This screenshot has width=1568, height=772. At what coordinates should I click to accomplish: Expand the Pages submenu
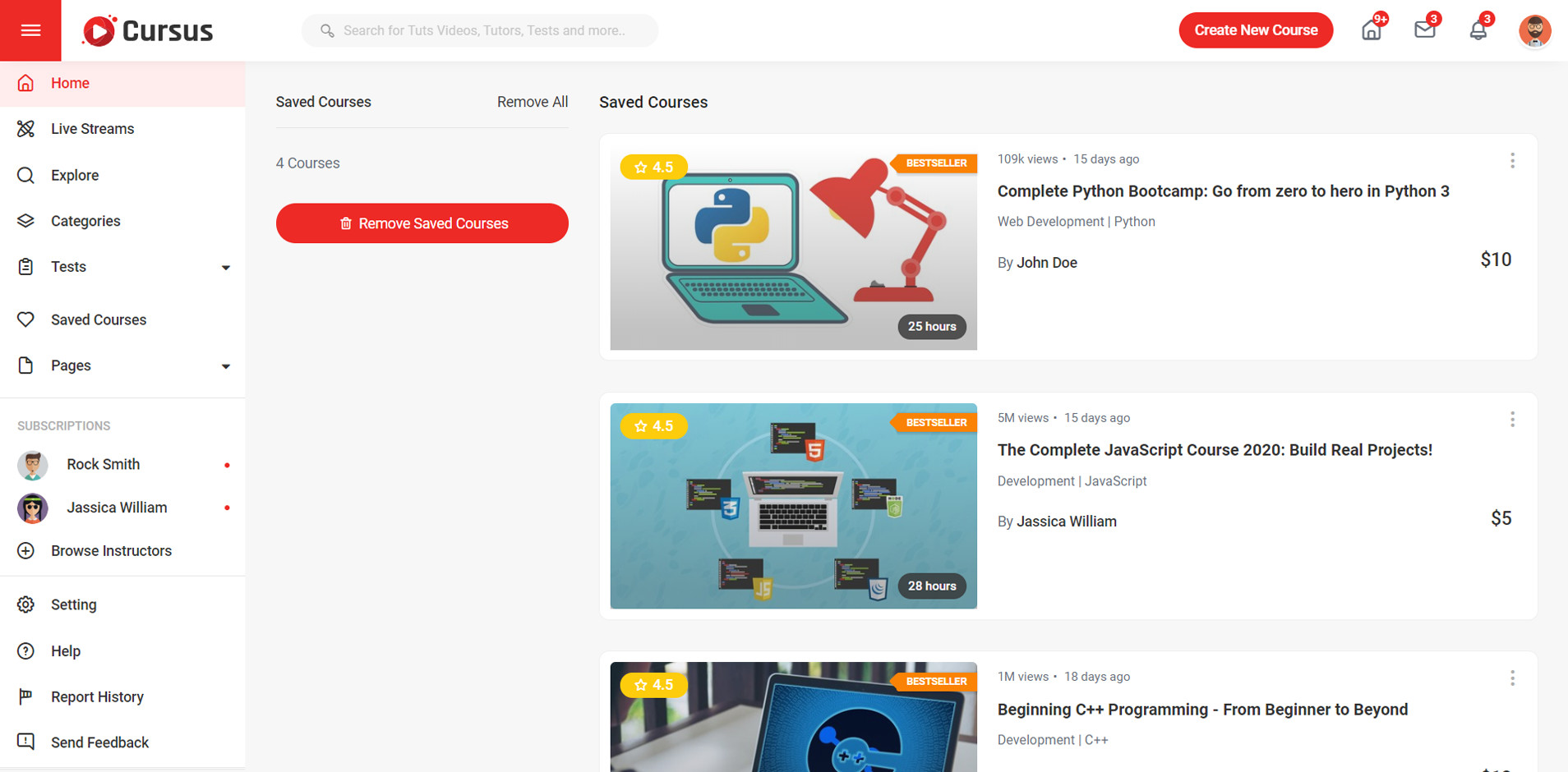[x=225, y=366]
